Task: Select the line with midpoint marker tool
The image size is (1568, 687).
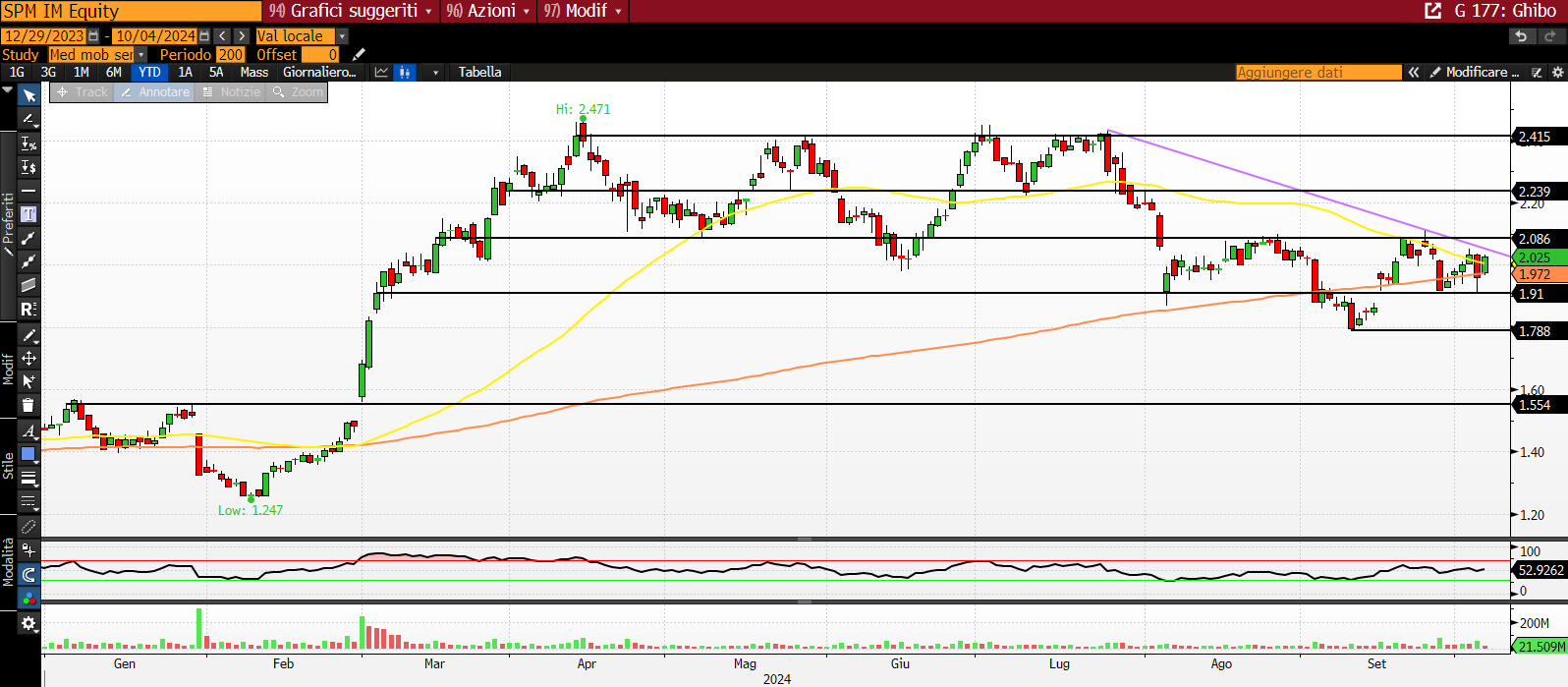Action: 28,261
